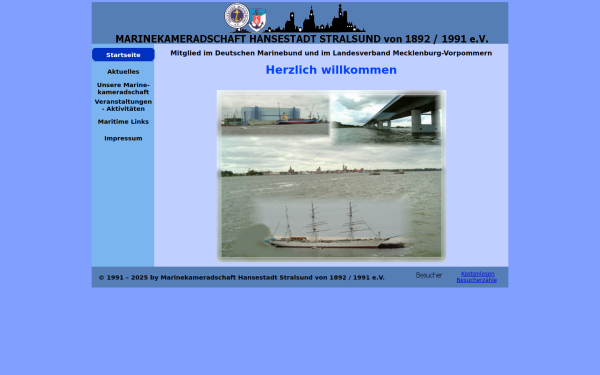Open the Impressum page
The image size is (600, 375).
point(123,138)
